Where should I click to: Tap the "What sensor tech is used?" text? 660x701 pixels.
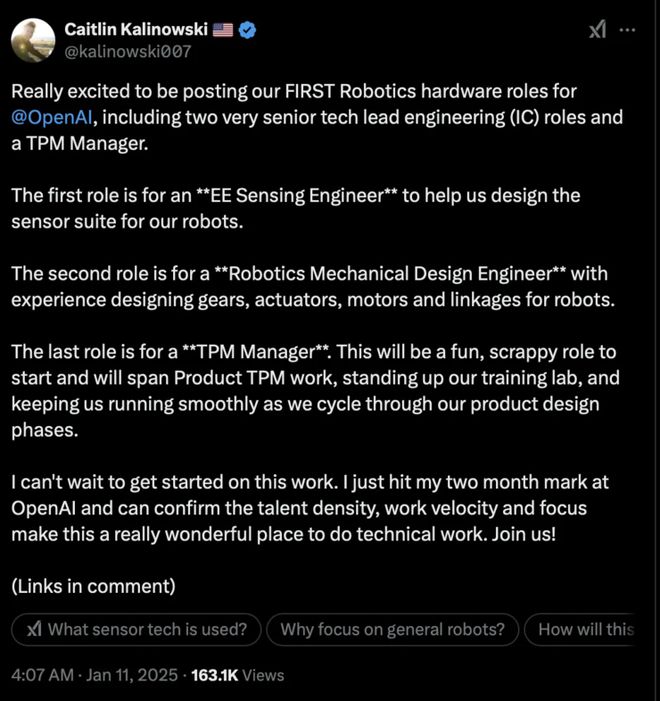[x=147, y=629]
